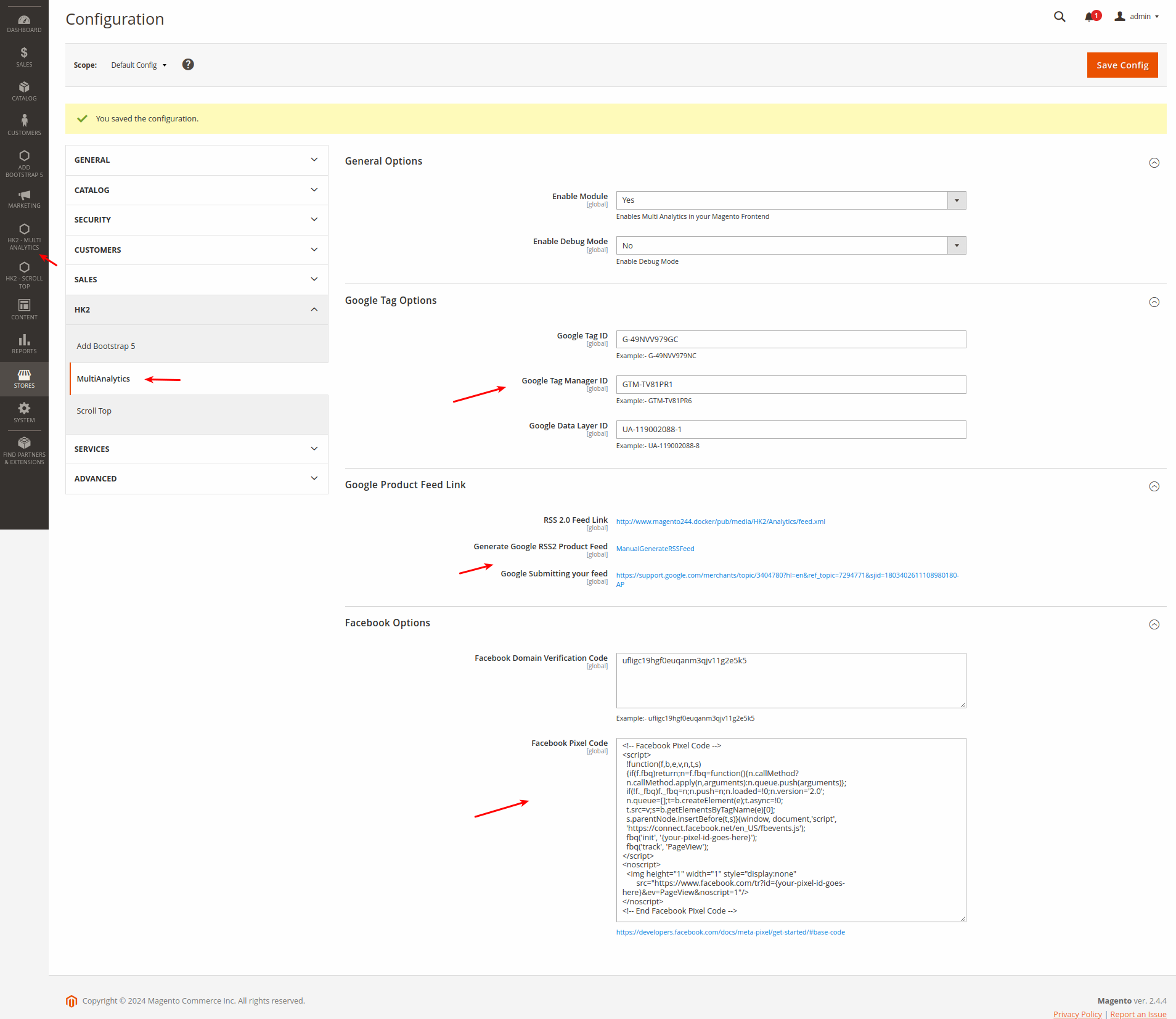Collapse the Google Tag Options group
Screen dimensions: 1176x1019
click(x=1154, y=302)
